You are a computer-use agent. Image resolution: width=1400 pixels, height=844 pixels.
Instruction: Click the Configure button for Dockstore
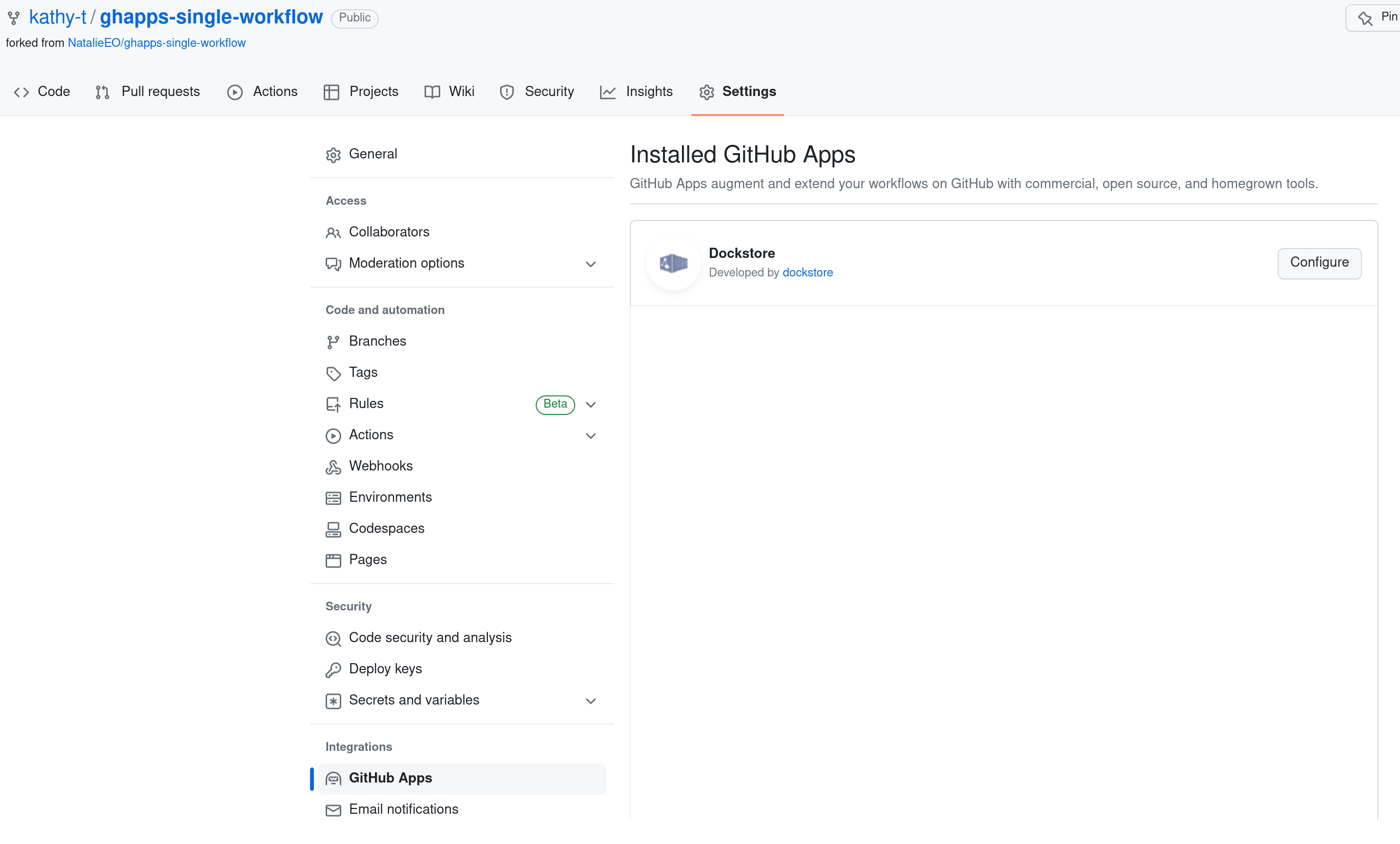tap(1319, 263)
